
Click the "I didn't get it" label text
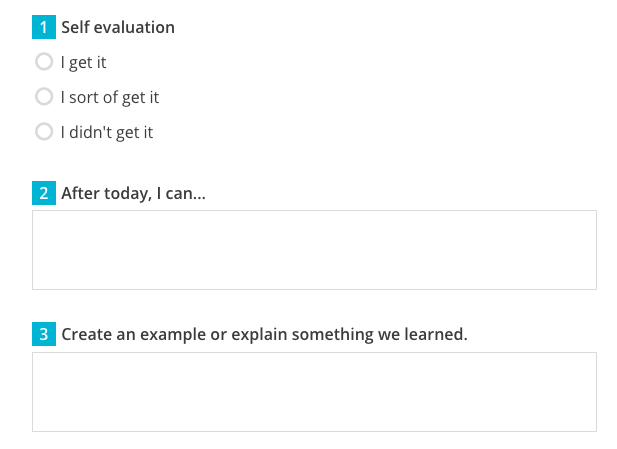(107, 133)
